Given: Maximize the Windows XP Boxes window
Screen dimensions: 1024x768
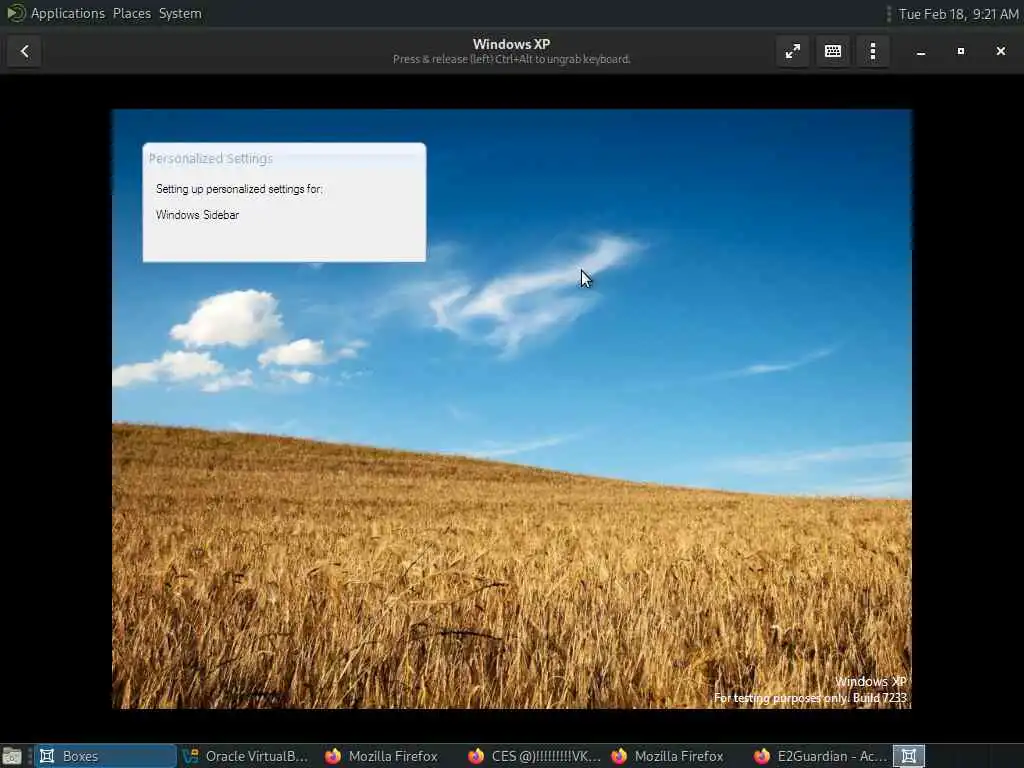Looking at the screenshot, I should click(x=961, y=51).
